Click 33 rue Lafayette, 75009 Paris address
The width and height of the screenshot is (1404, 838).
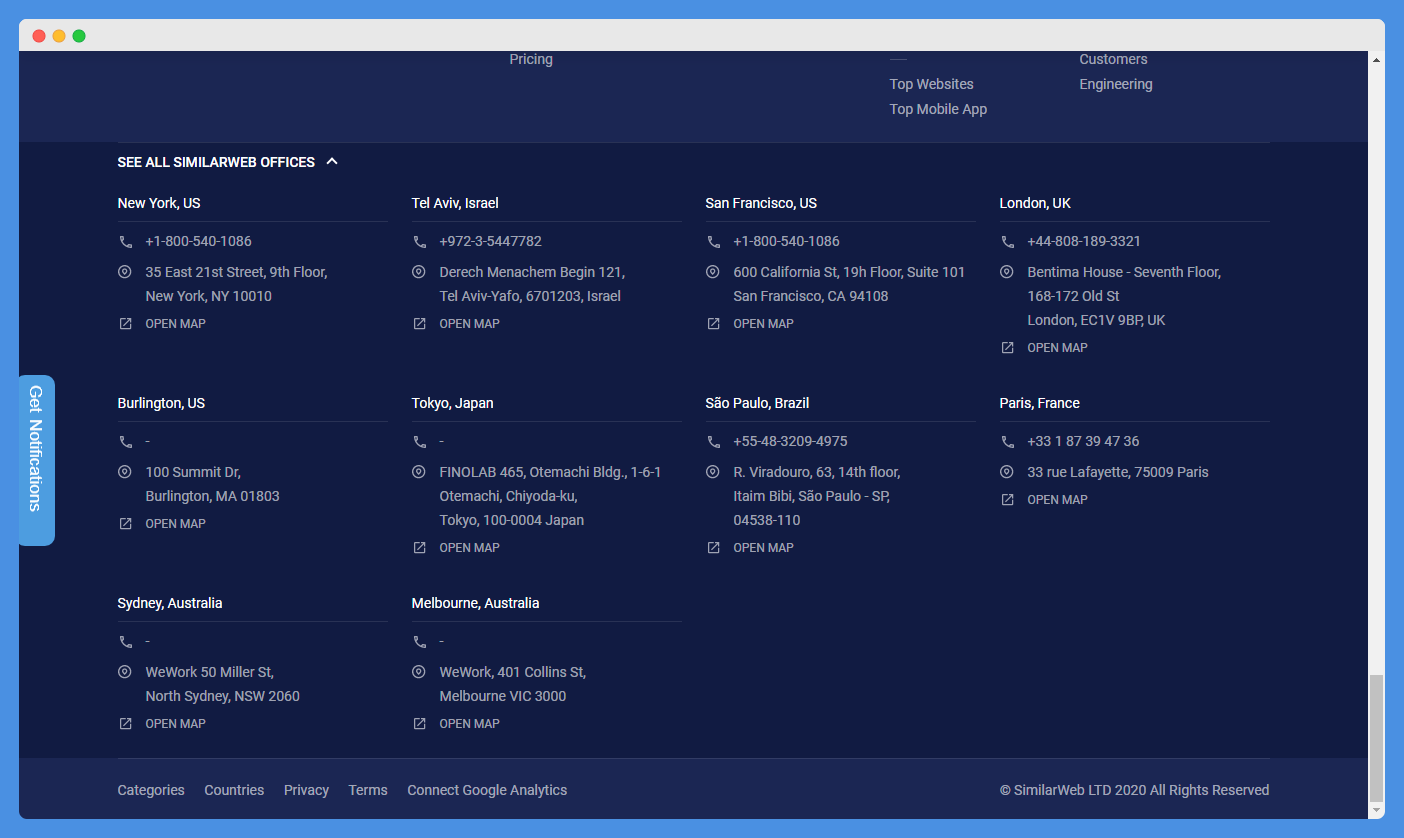tap(1118, 472)
